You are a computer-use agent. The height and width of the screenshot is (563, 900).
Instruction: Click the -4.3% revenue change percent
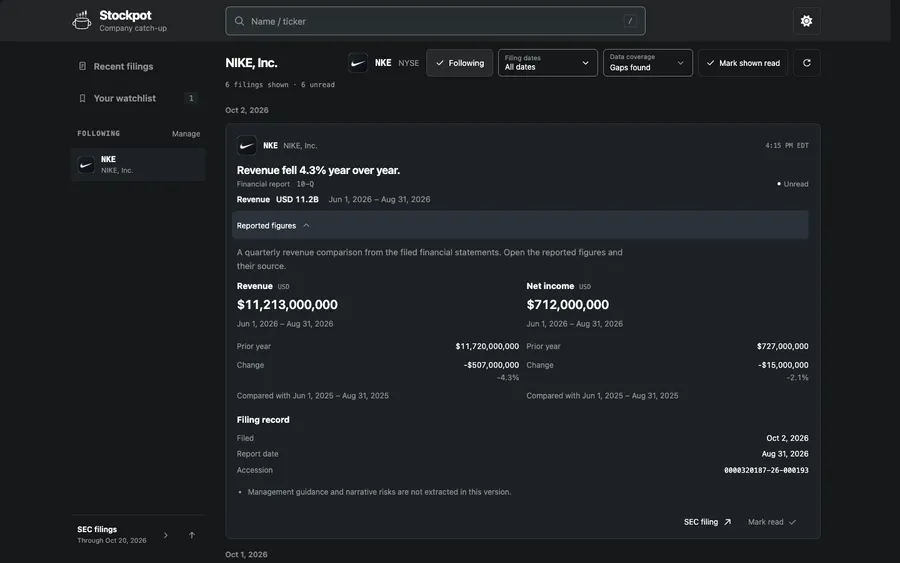point(507,378)
